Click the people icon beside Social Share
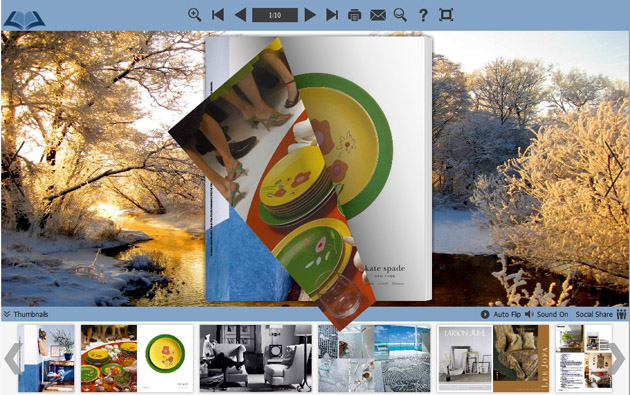The height and width of the screenshot is (395, 630). click(621, 314)
